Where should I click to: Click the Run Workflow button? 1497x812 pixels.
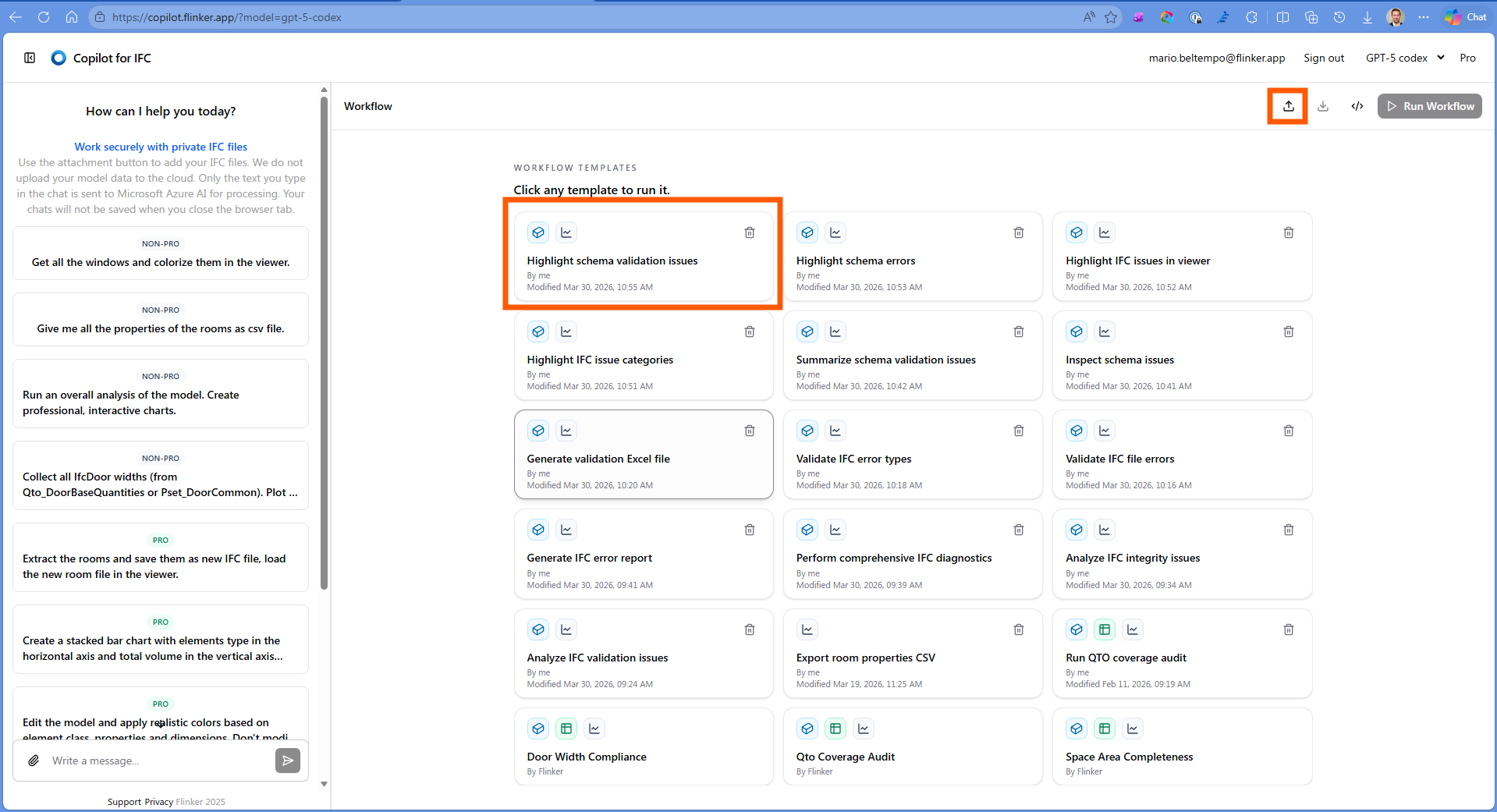pyautogui.click(x=1429, y=106)
